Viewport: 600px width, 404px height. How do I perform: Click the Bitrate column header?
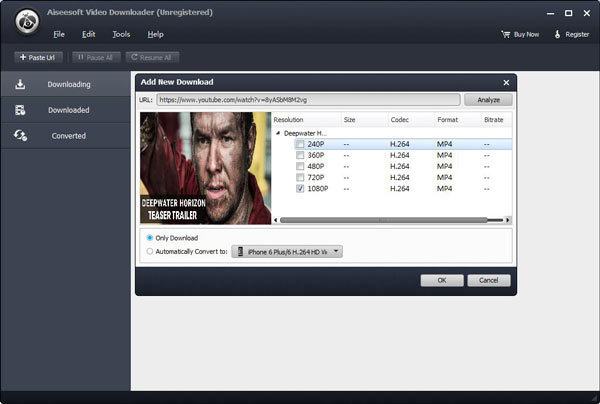coord(496,120)
